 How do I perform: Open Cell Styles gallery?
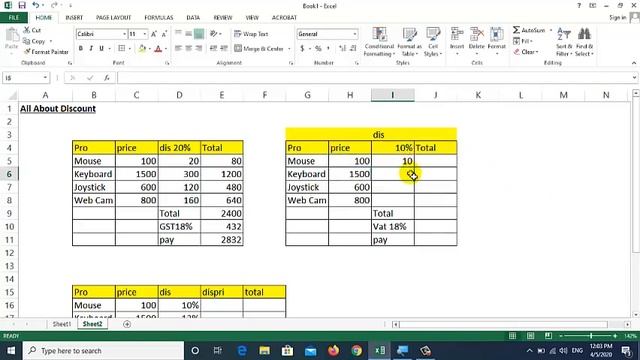(433, 42)
